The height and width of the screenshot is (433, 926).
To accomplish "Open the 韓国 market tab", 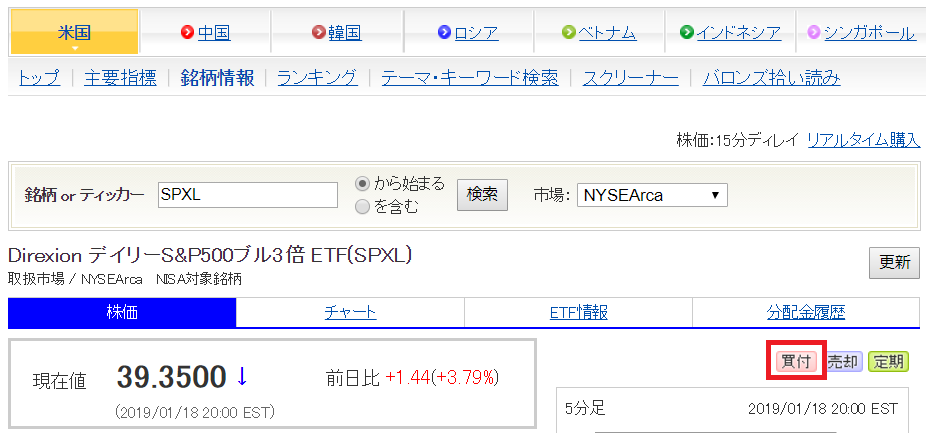I will [345, 32].
